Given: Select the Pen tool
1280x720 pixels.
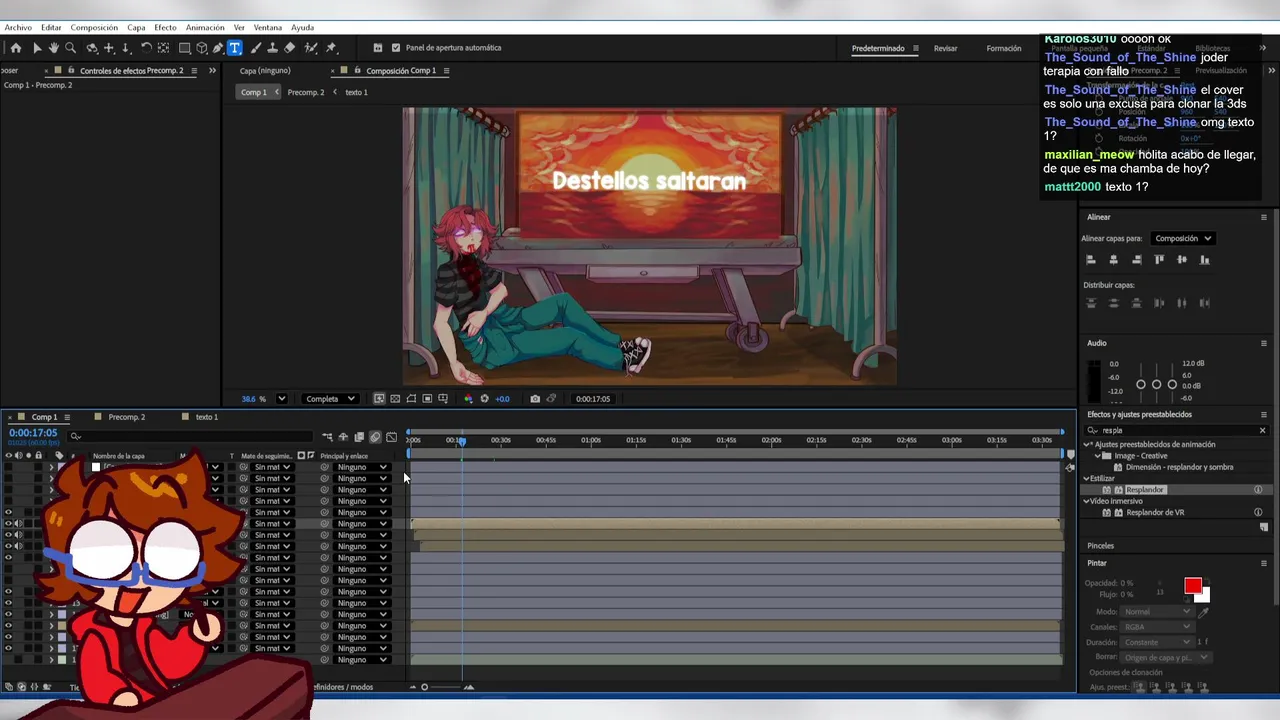Looking at the screenshot, I should (x=218, y=48).
